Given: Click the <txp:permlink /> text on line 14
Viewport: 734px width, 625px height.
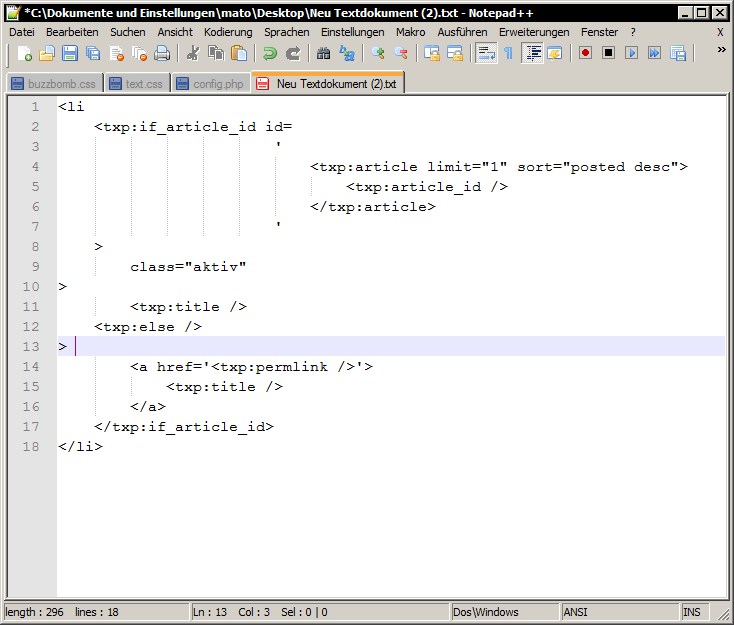Looking at the screenshot, I should [283, 367].
